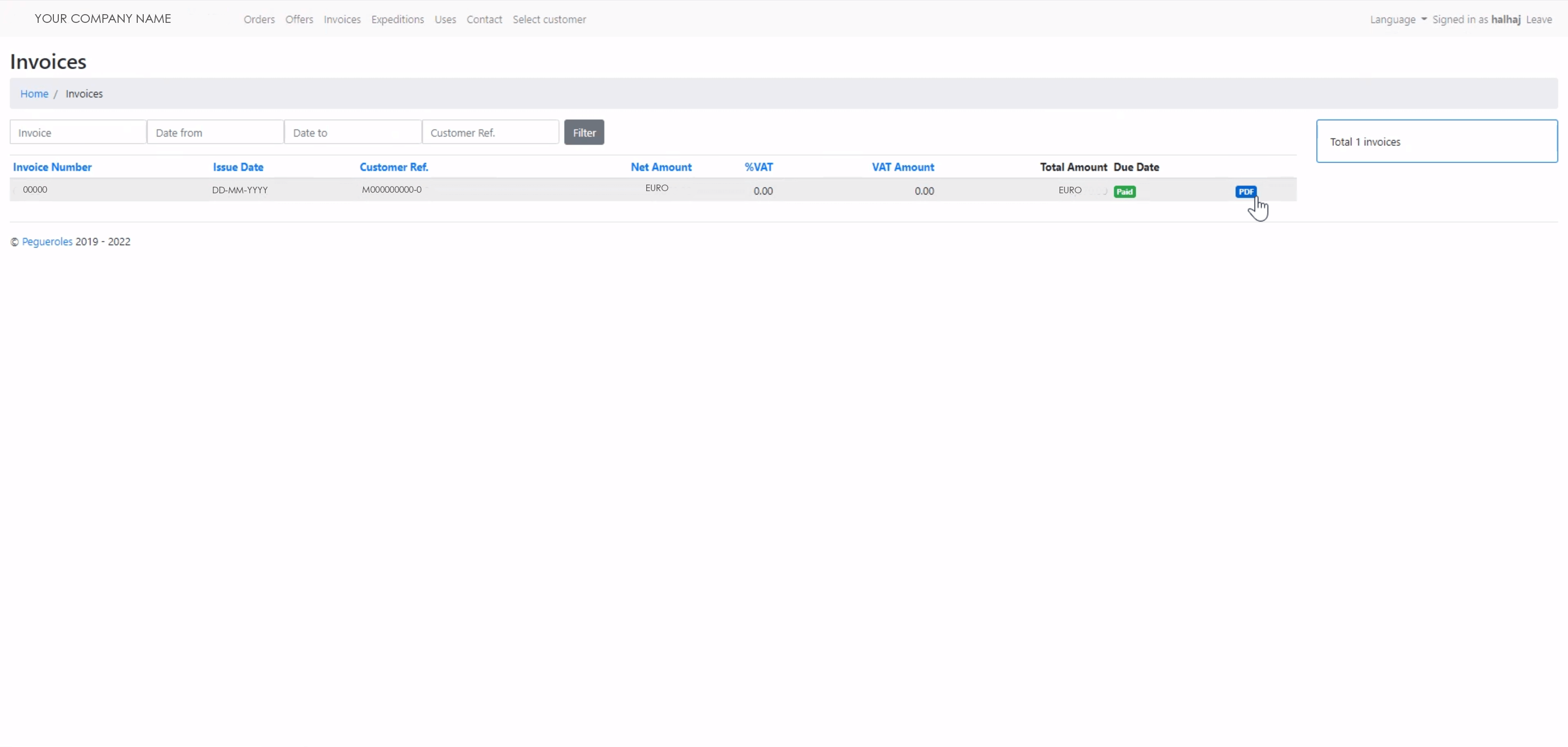Viewport: 1568px width, 747px height.
Task: Sort by Invoice Number column
Action: coord(52,167)
